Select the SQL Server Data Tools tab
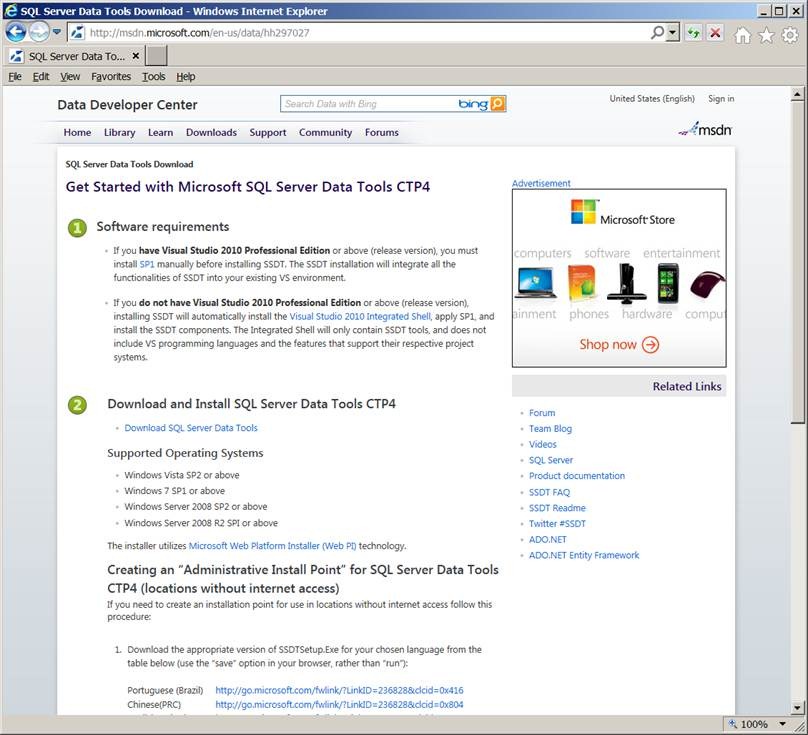This screenshot has height=735, width=808. [76, 56]
